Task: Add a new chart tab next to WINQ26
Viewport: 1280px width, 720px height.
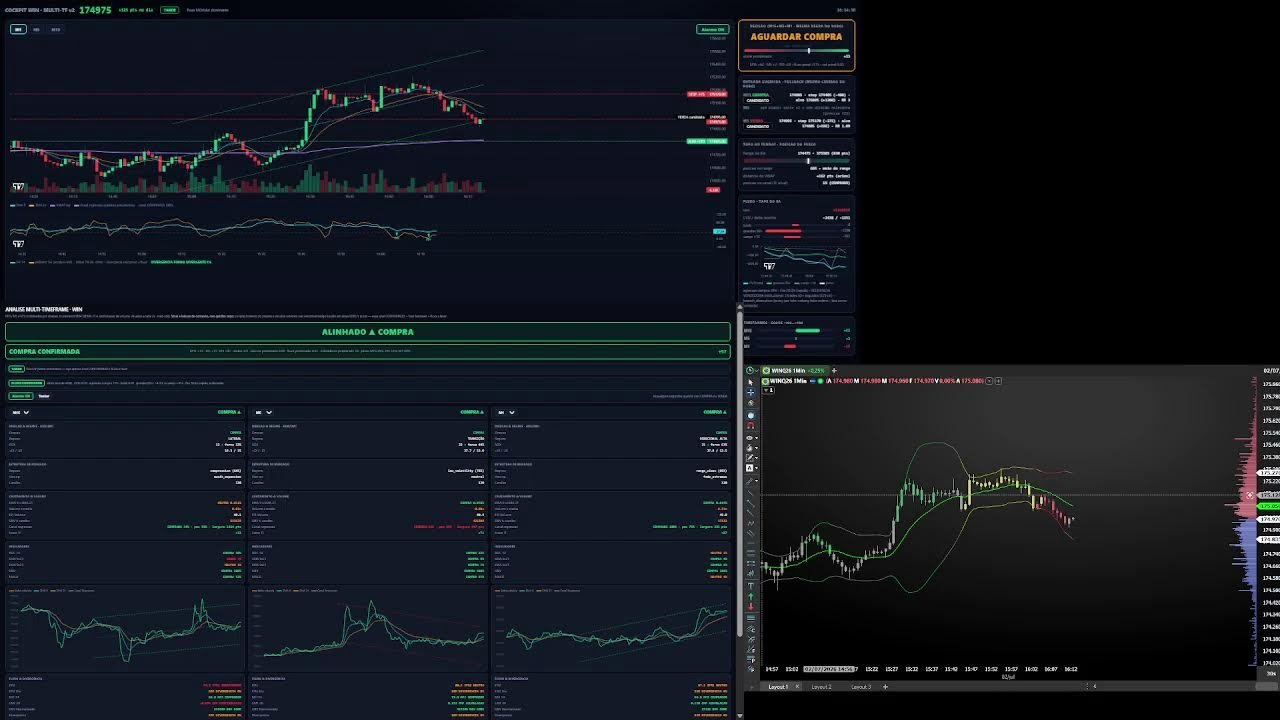Action: [834, 370]
